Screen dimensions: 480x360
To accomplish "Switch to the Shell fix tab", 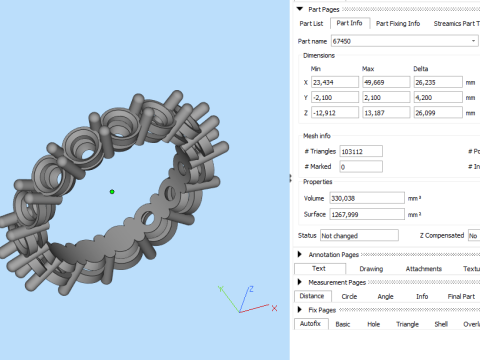I will click(441, 324).
